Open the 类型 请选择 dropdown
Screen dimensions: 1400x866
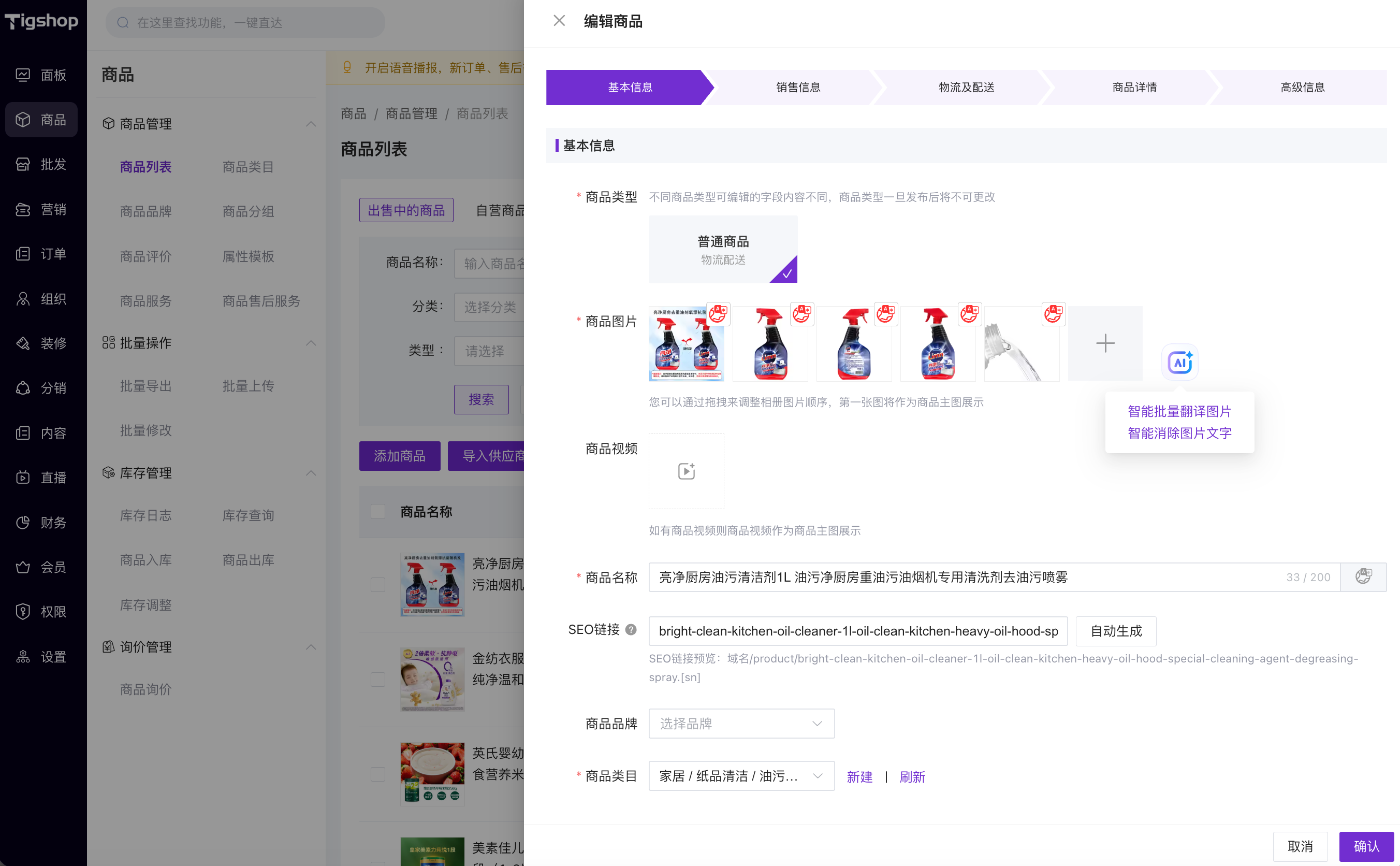tap(489, 351)
